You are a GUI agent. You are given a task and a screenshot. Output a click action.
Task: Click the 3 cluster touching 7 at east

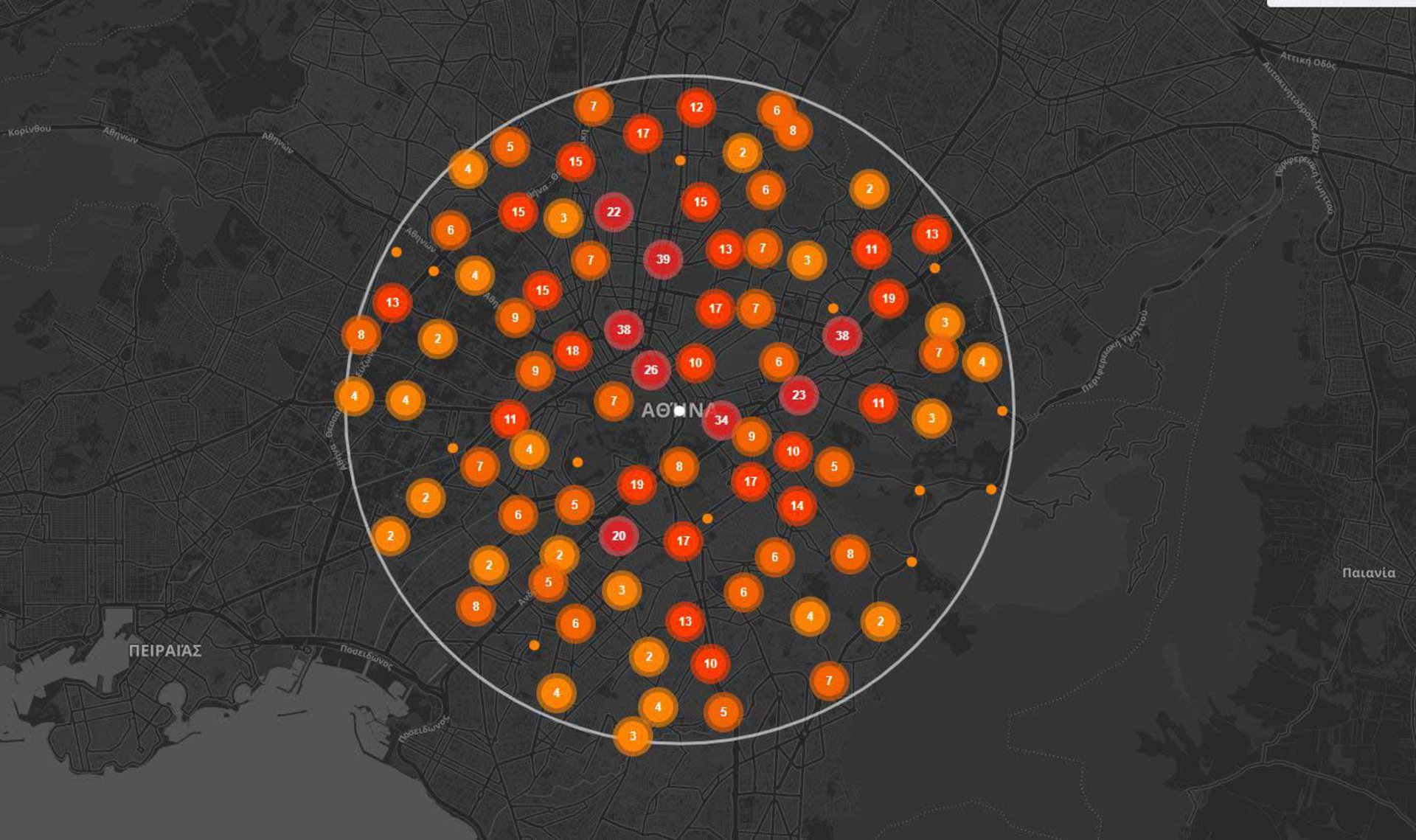[945, 322]
